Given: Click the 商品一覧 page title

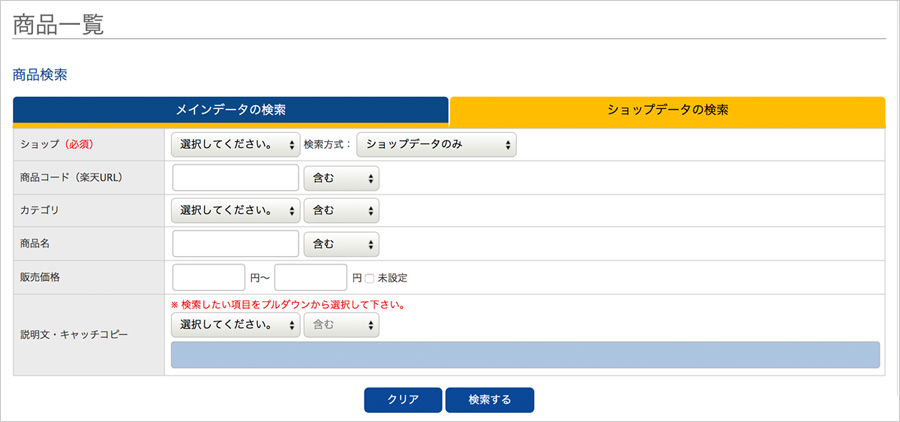Looking at the screenshot, I should [58, 26].
